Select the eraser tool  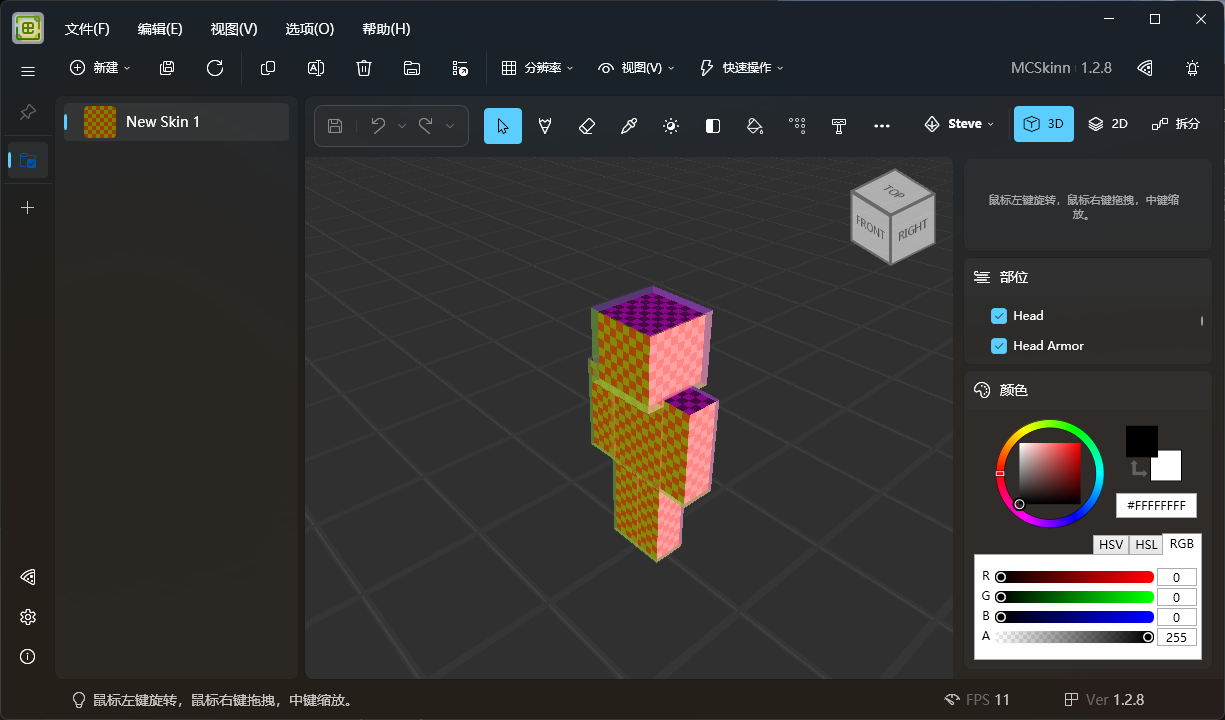587,125
